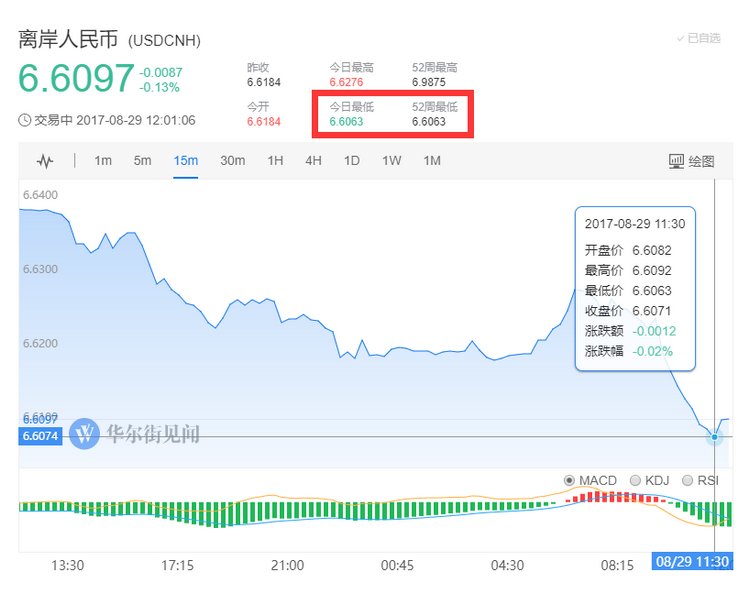Click the 华尔街见闻 watermark logo
The width and height of the screenshot is (747, 608).
pyautogui.click(x=85, y=433)
